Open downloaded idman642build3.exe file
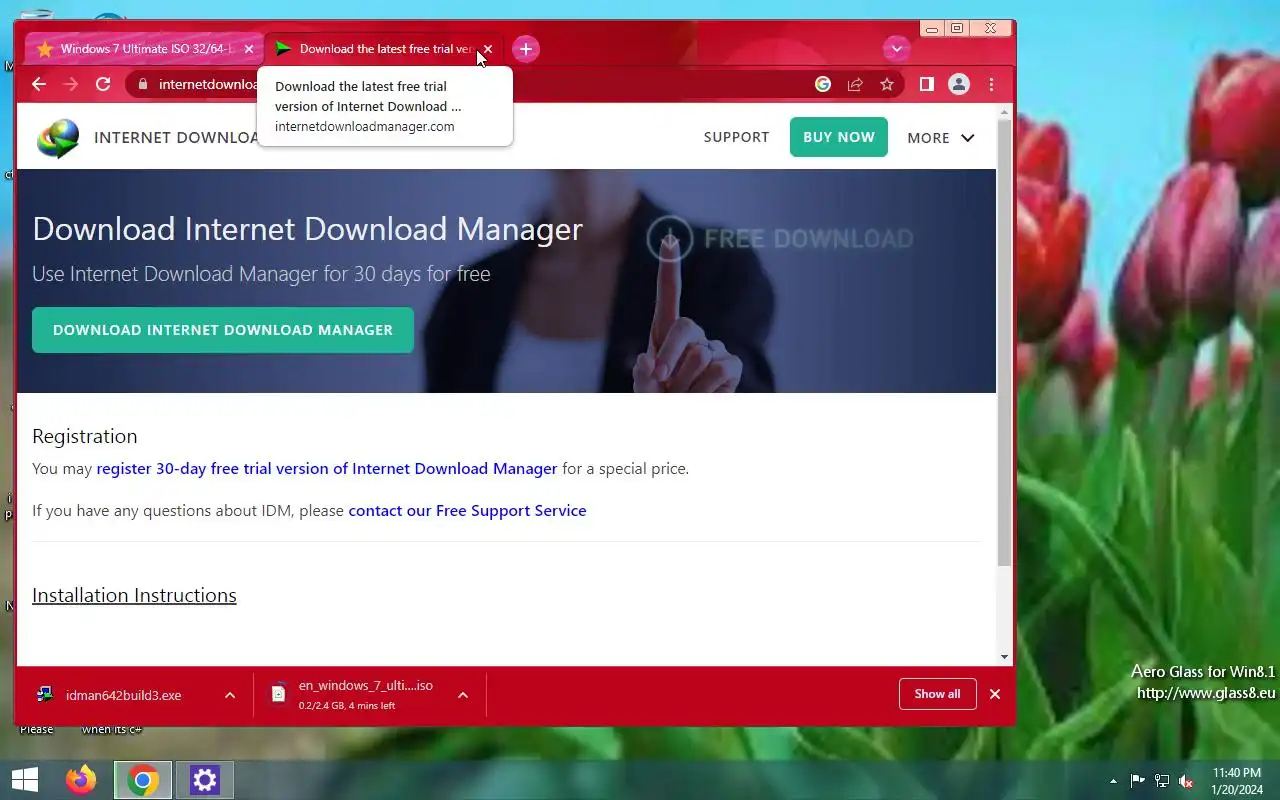This screenshot has height=800, width=1280. click(x=123, y=695)
